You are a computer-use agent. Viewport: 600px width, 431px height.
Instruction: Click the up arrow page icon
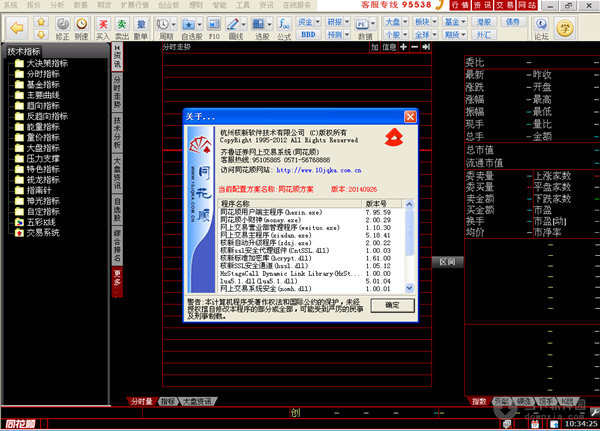[41, 22]
